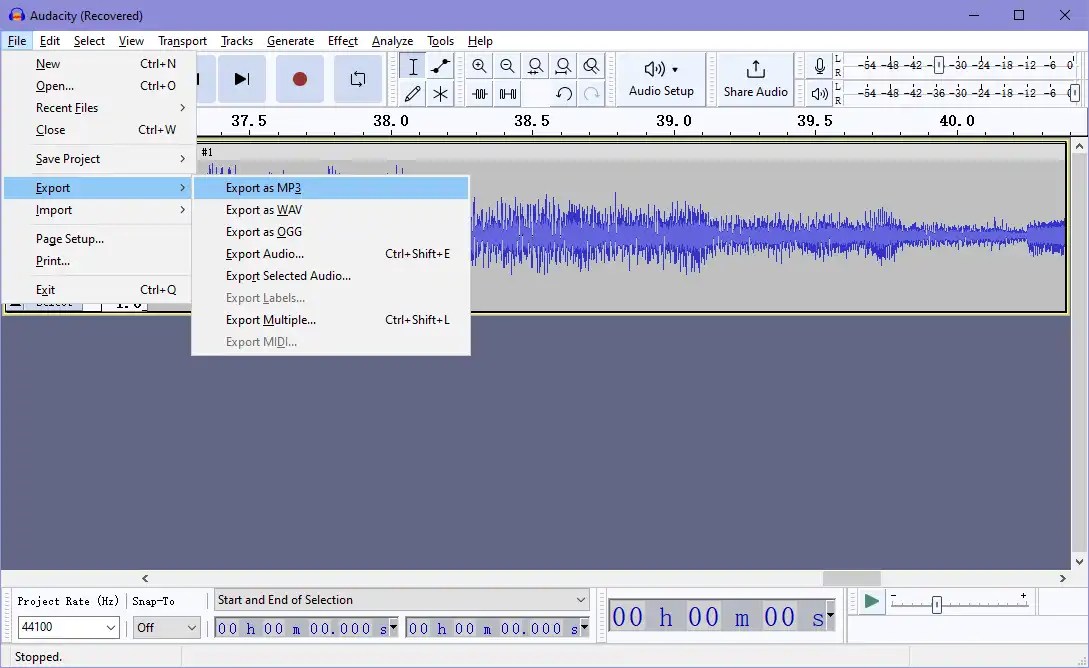Viewport: 1089px width, 668px height.
Task: Adjust the Play-at-Speed slider
Action: [937, 603]
